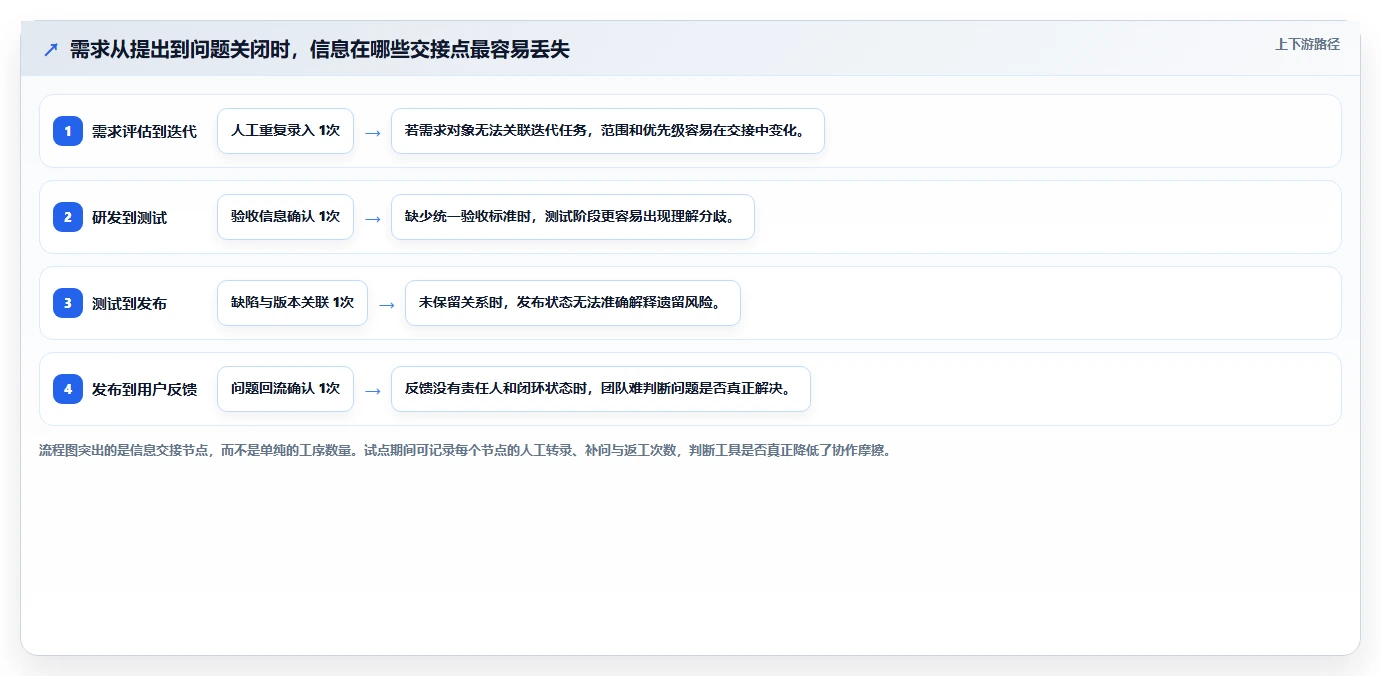
Task: Click the note starting 未保留关系时
Action: point(573,303)
